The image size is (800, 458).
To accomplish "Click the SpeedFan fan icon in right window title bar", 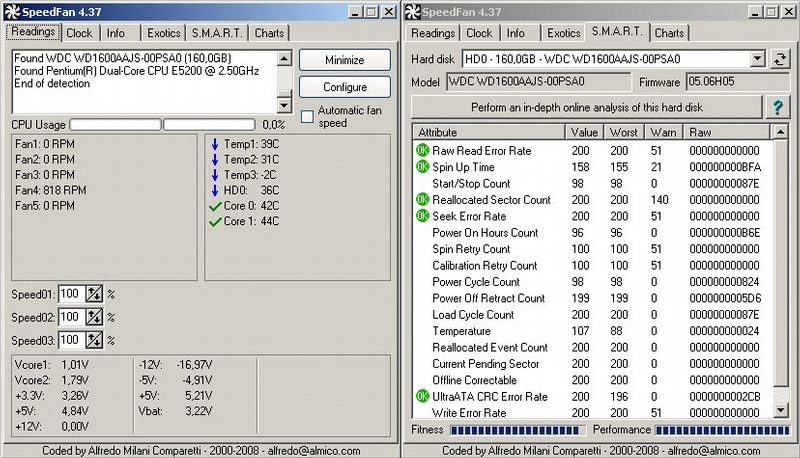I will (x=413, y=12).
